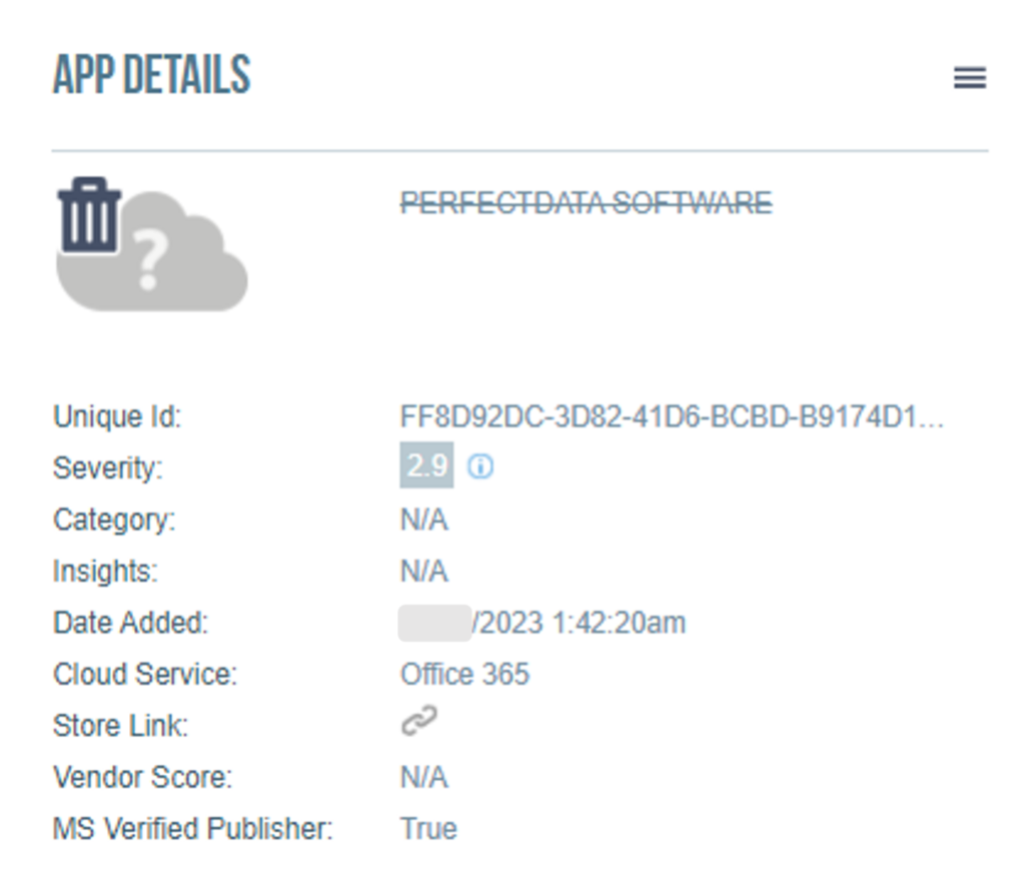Viewport: 1035px width, 880px height.
Task: Click the PERFECTDATA SOFTWARE app name
Action: (586, 203)
